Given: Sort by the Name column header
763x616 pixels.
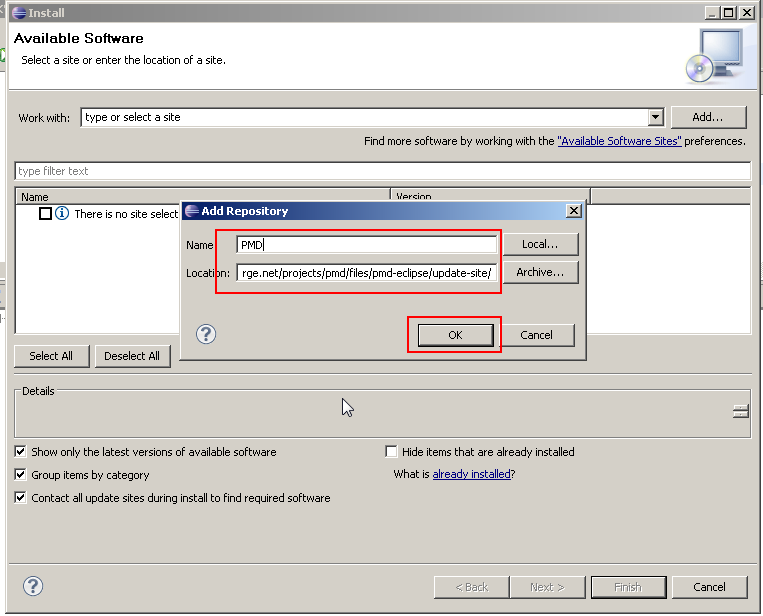Looking at the screenshot, I should click(x=203, y=197).
